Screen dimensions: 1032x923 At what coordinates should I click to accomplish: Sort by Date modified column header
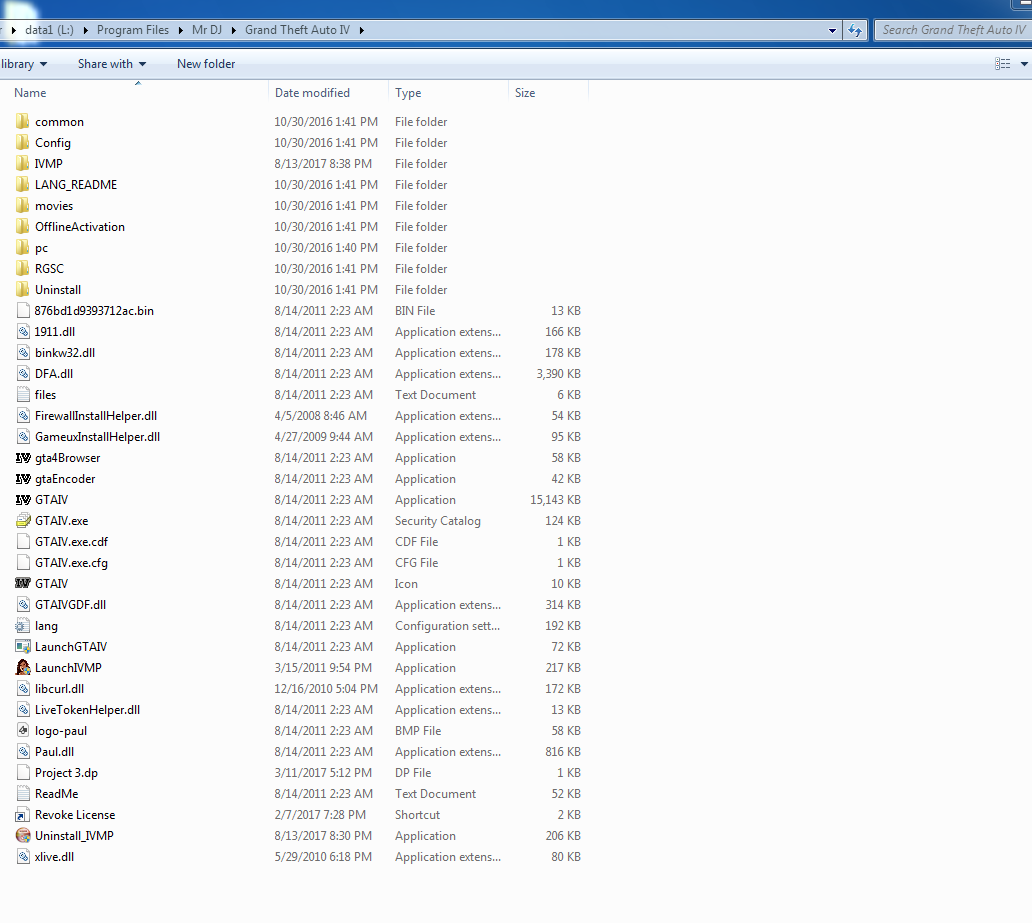(x=312, y=93)
